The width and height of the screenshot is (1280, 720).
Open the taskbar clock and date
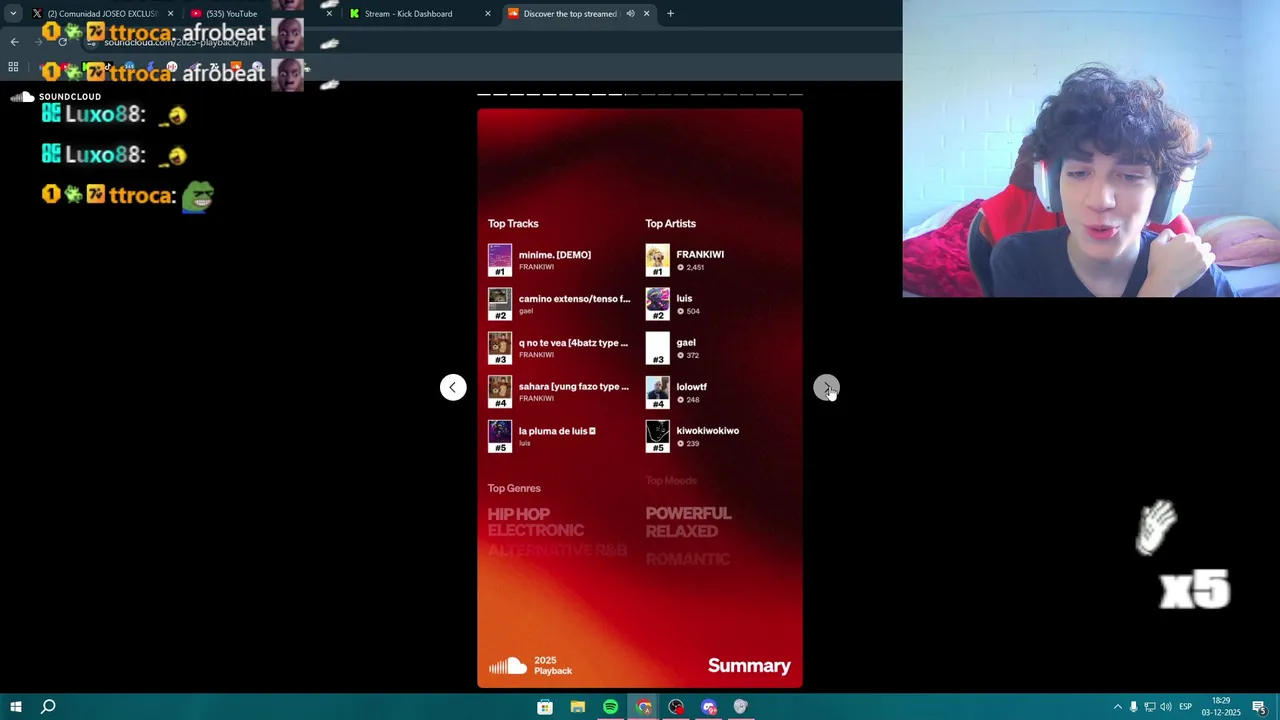click(1221, 707)
